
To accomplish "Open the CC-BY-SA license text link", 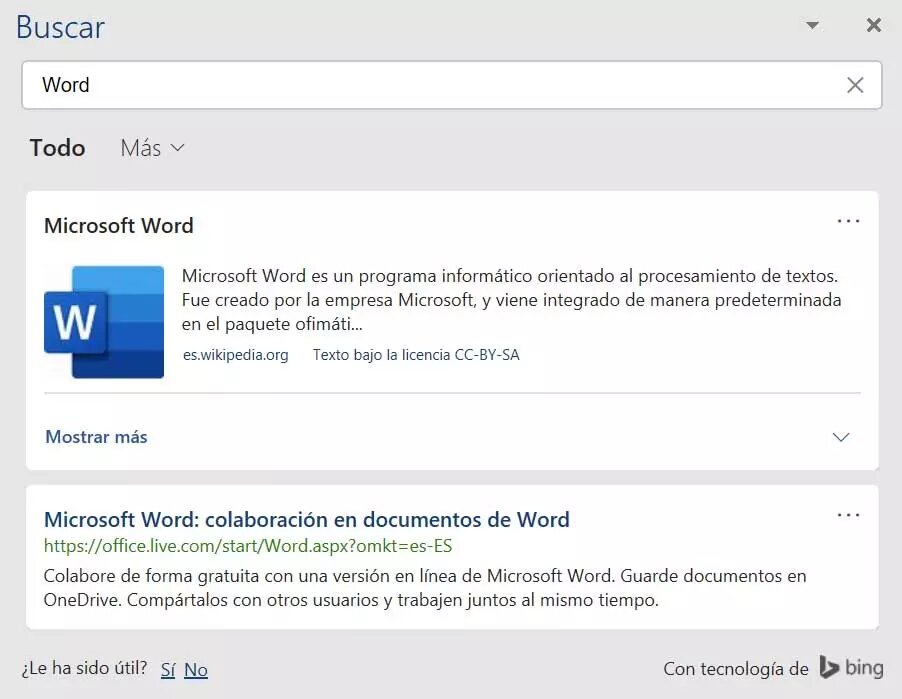I will (416, 355).
